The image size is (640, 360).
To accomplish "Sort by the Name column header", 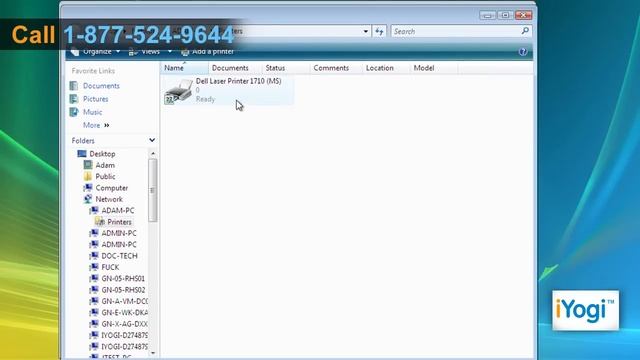I will (x=184, y=68).
